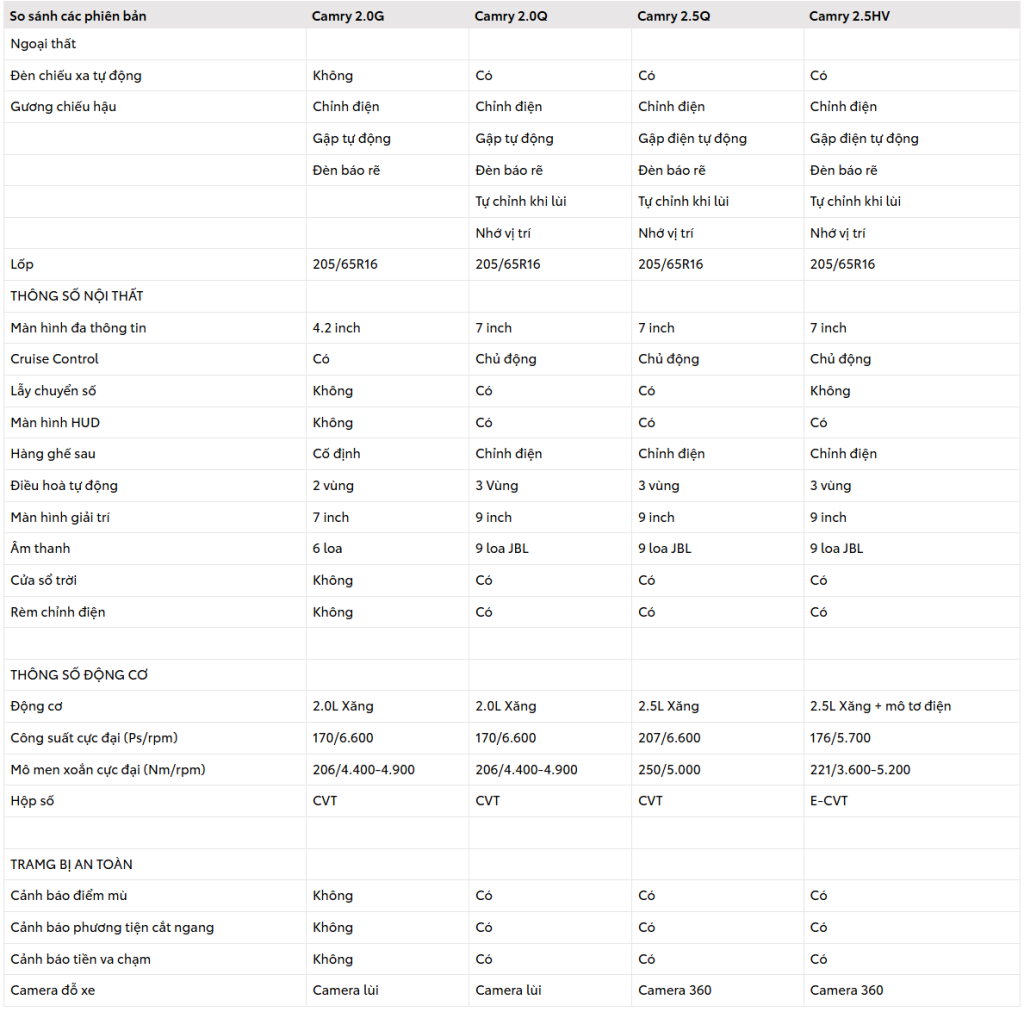Select the '6 loa' audio cell
This screenshot has width=1024, height=1012.
(x=331, y=548)
